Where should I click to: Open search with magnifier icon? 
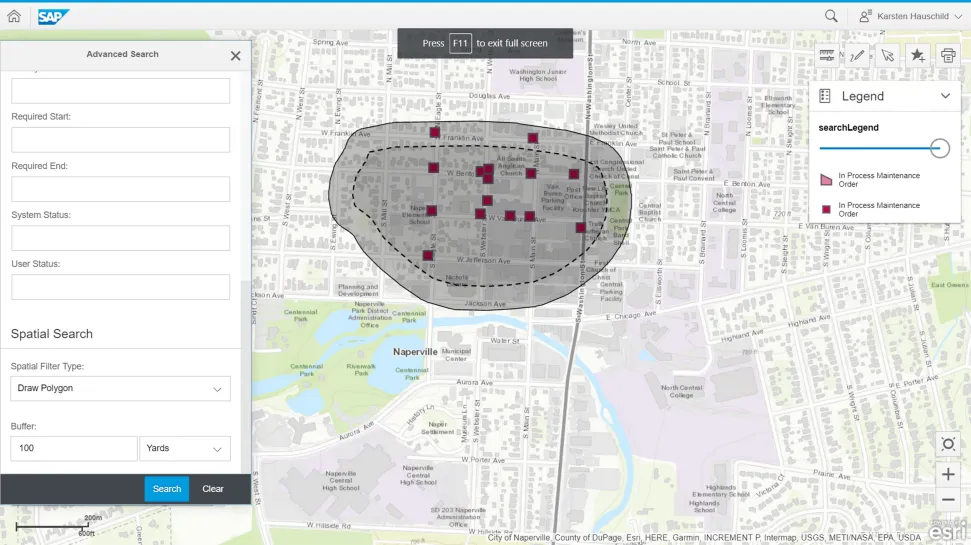[831, 16]
